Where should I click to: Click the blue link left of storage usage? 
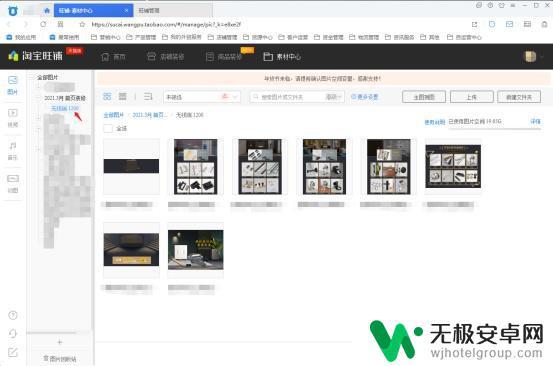(x=434, y=122)
